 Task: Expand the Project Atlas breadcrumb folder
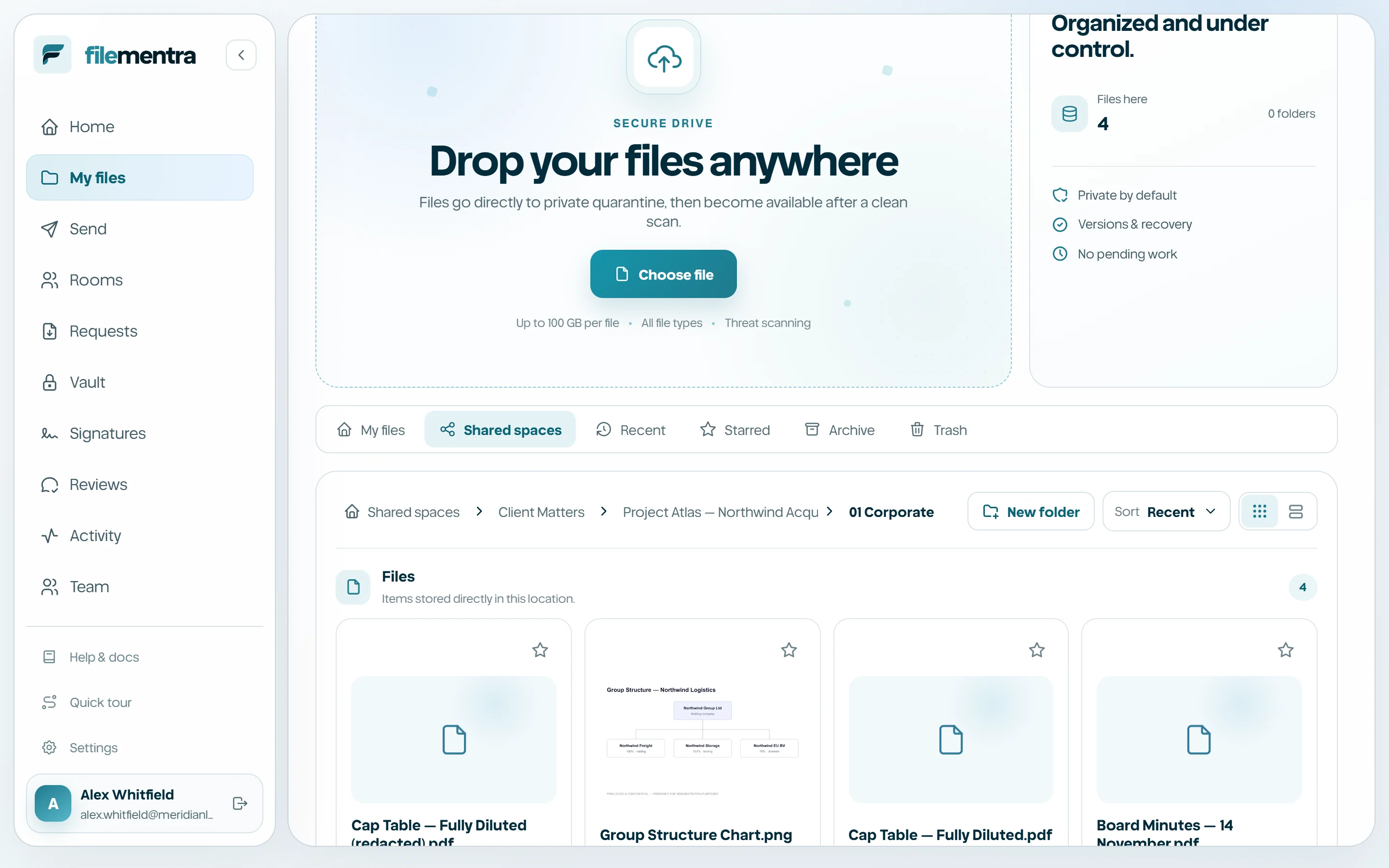[721, 512]
